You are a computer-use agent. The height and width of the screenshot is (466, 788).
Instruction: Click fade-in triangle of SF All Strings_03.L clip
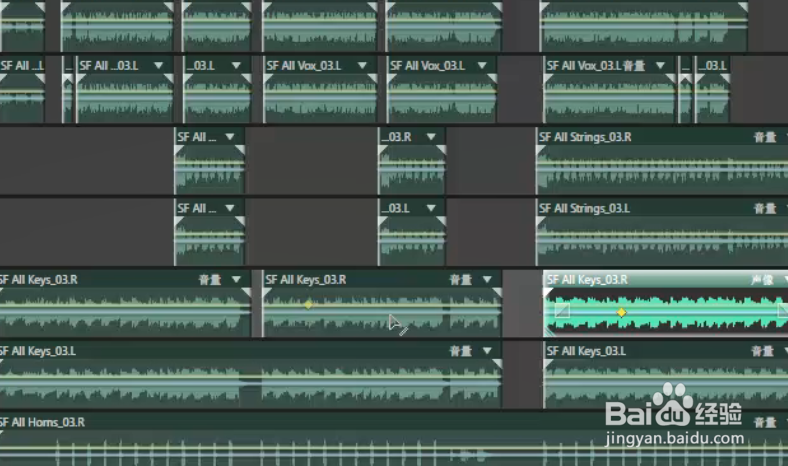541,222
